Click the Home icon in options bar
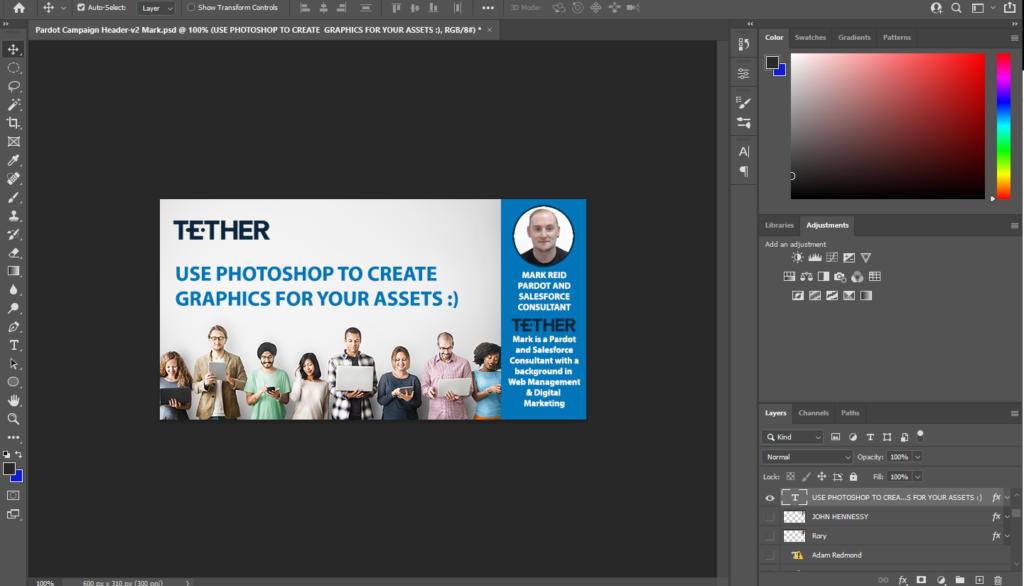 tap(19, 8)
